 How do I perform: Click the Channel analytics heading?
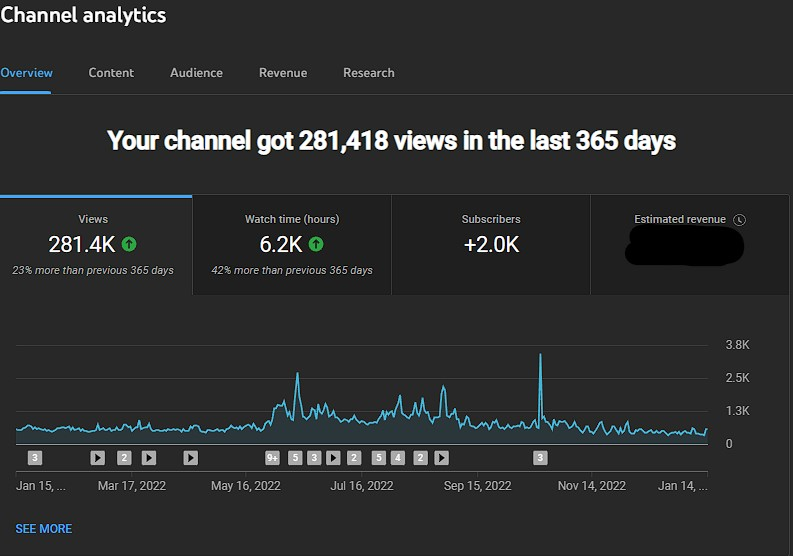coord(83,15)
